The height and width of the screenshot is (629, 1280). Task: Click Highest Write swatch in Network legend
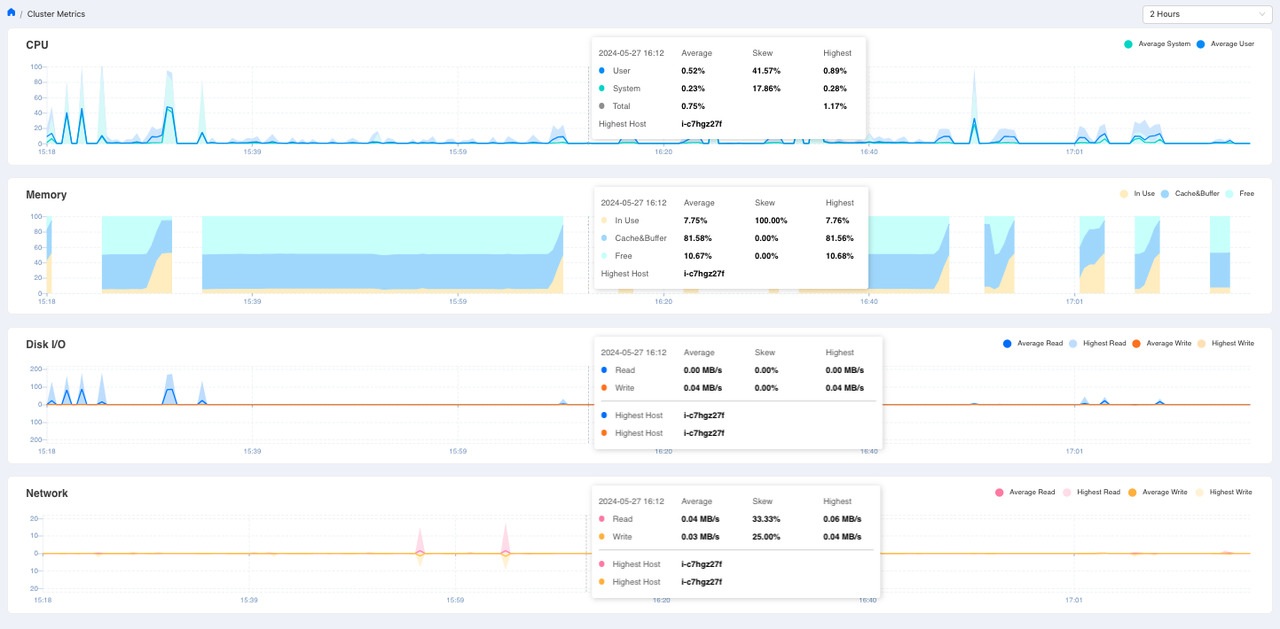[x=1199, y=493]
